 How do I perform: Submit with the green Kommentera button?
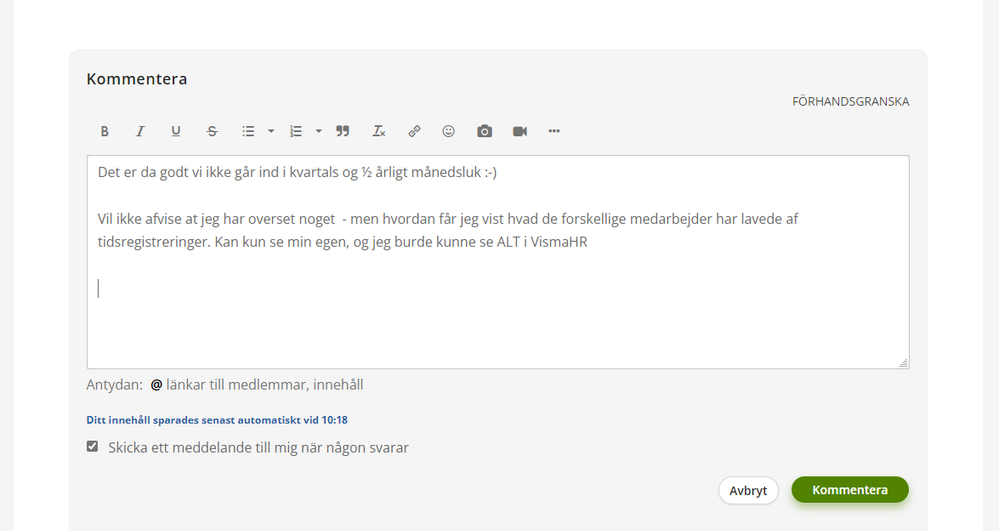[x=850, y=490]
